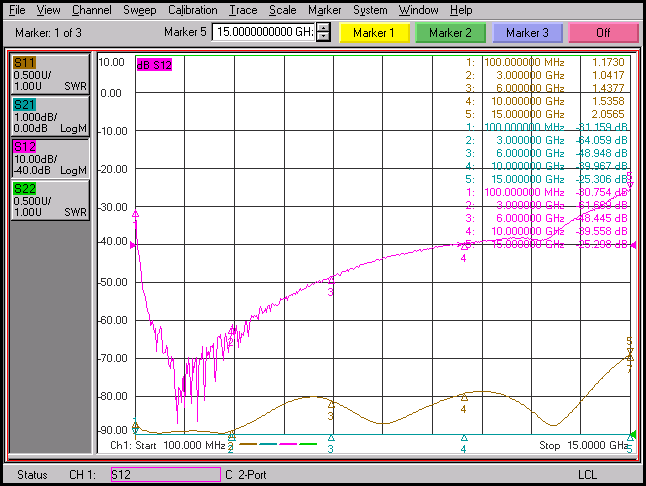Viewport: 646px width, 486px height.
Task: Turn markers off with the Off button
Action: point(603,33)
